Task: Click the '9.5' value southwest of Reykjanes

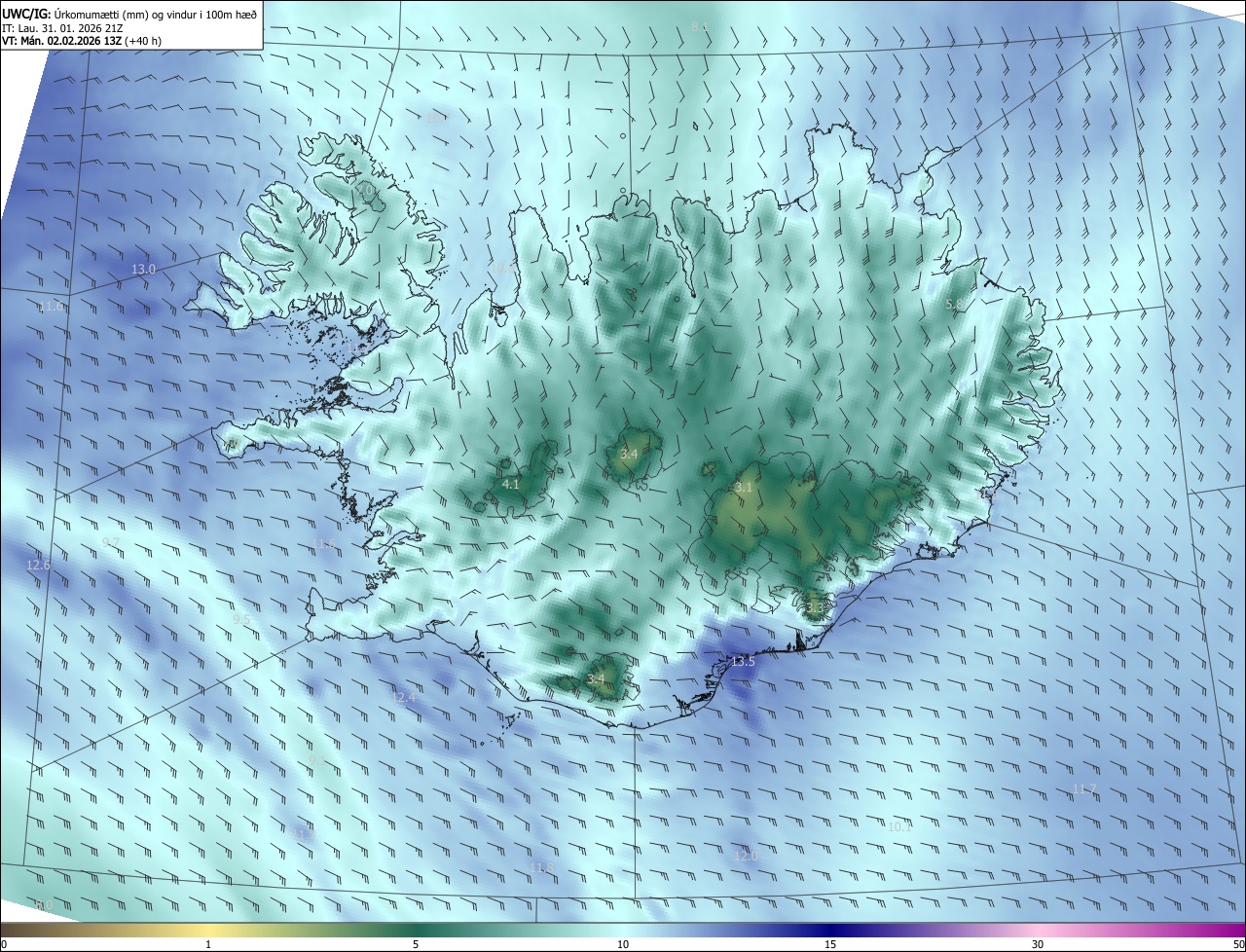Action: pos(242,619)
